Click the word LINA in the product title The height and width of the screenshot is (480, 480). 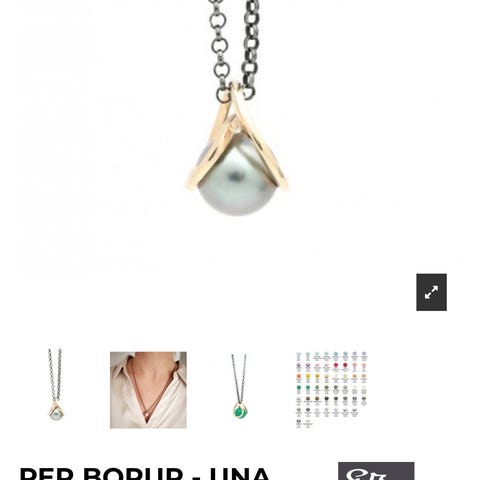point(240,473)
